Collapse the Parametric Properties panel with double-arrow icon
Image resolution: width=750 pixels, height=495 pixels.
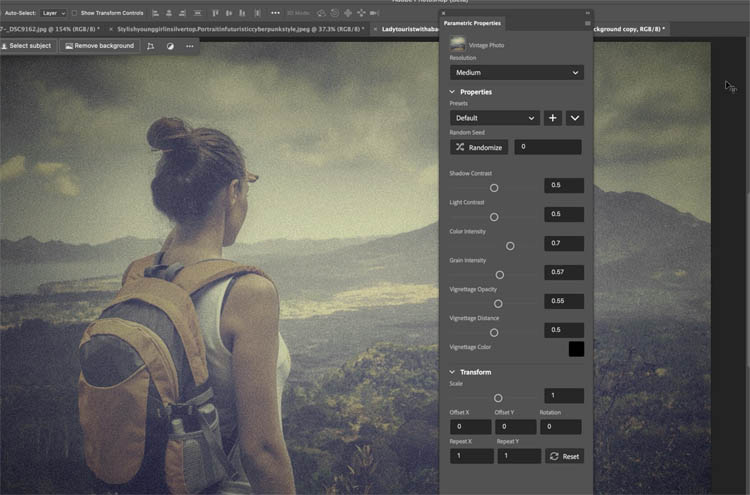pyautogui.click(x=587, y=13)
